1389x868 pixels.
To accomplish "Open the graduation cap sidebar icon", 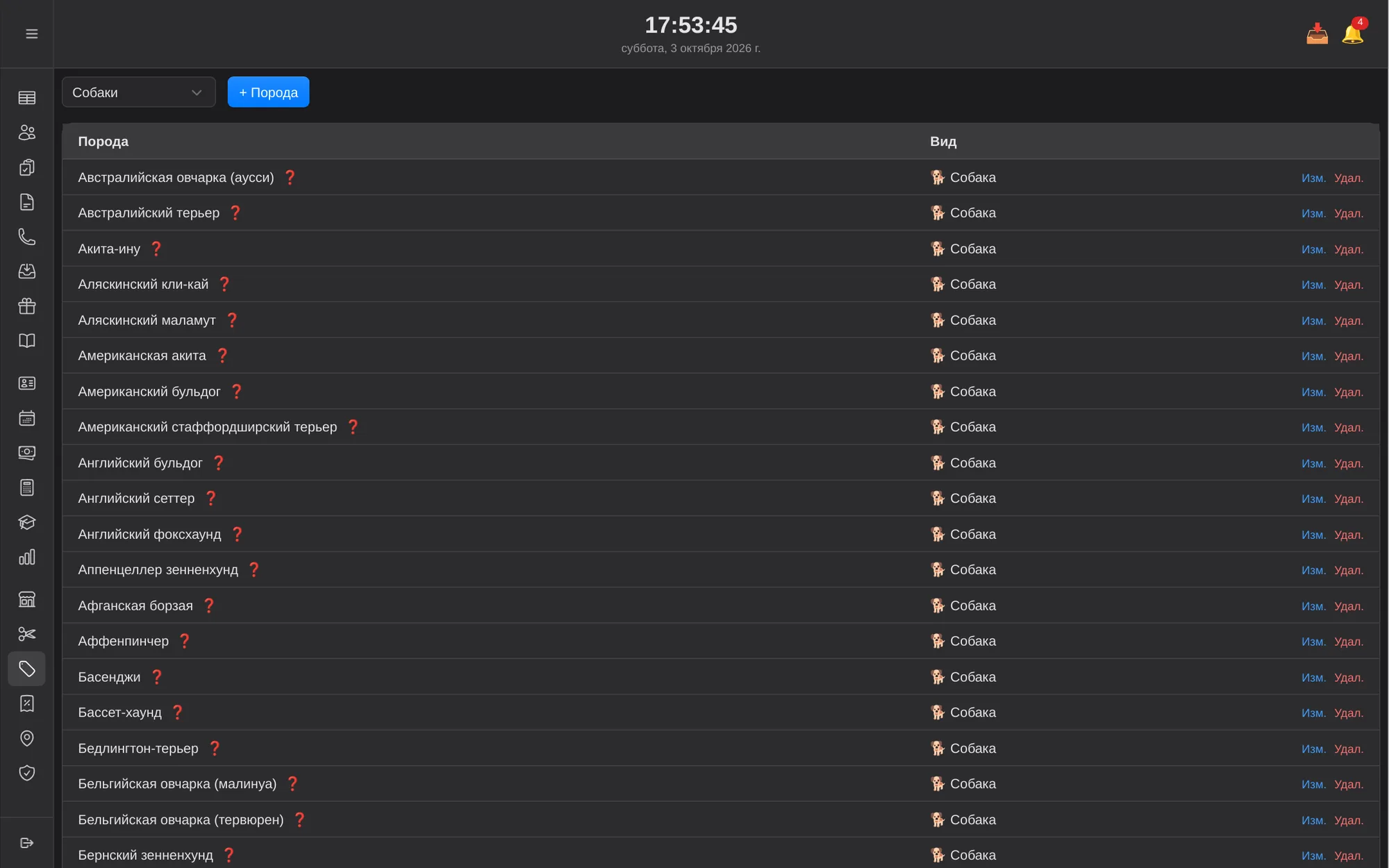I will coord(27,522).
